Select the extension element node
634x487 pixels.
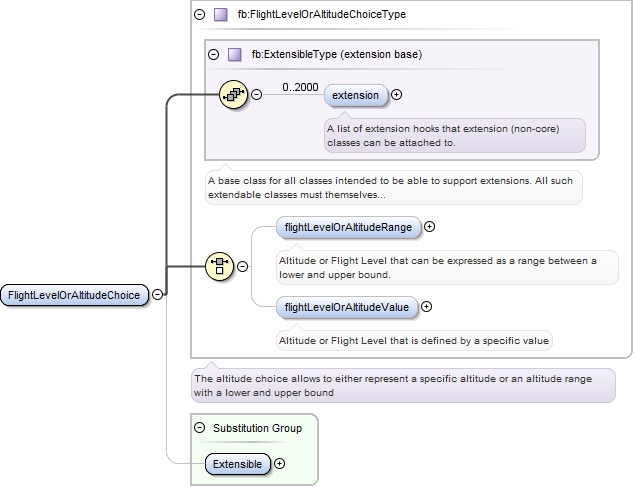pos(355,95)
